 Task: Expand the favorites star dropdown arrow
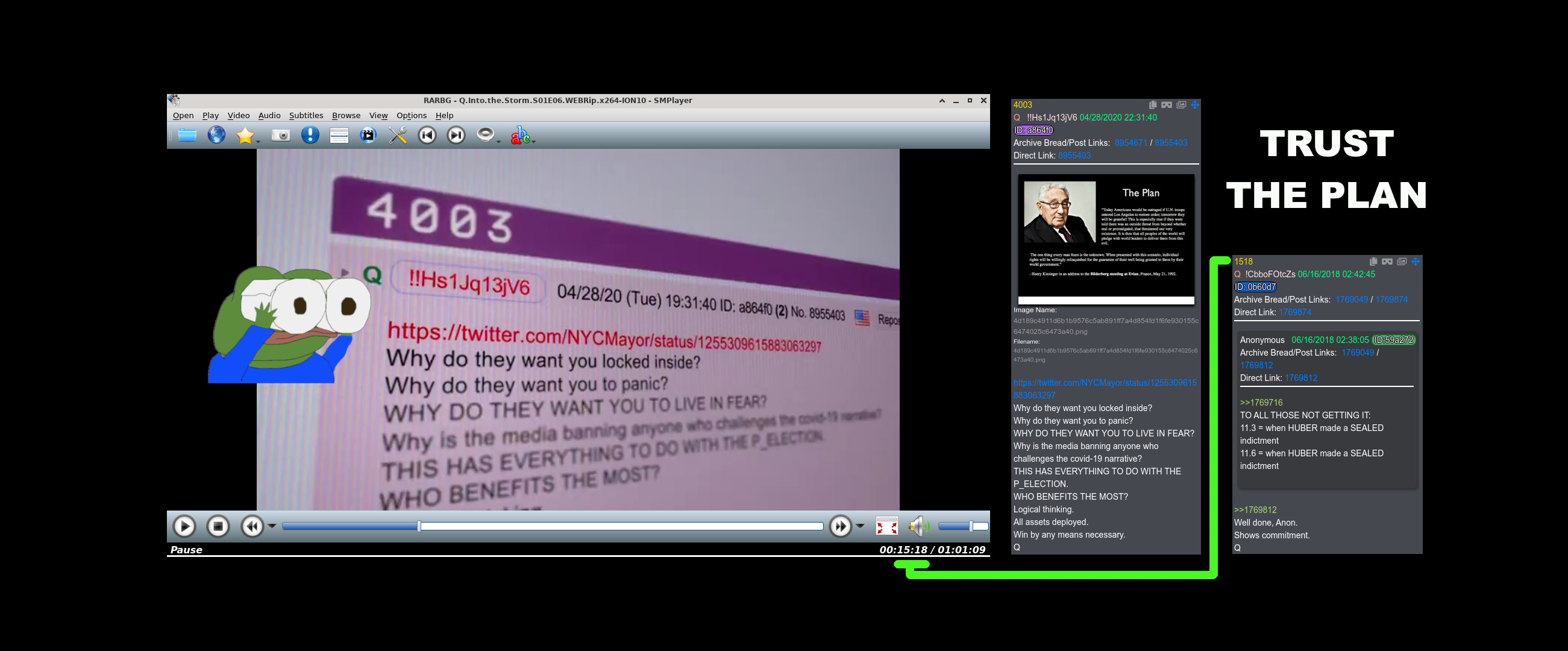click(x=259, y=141)
